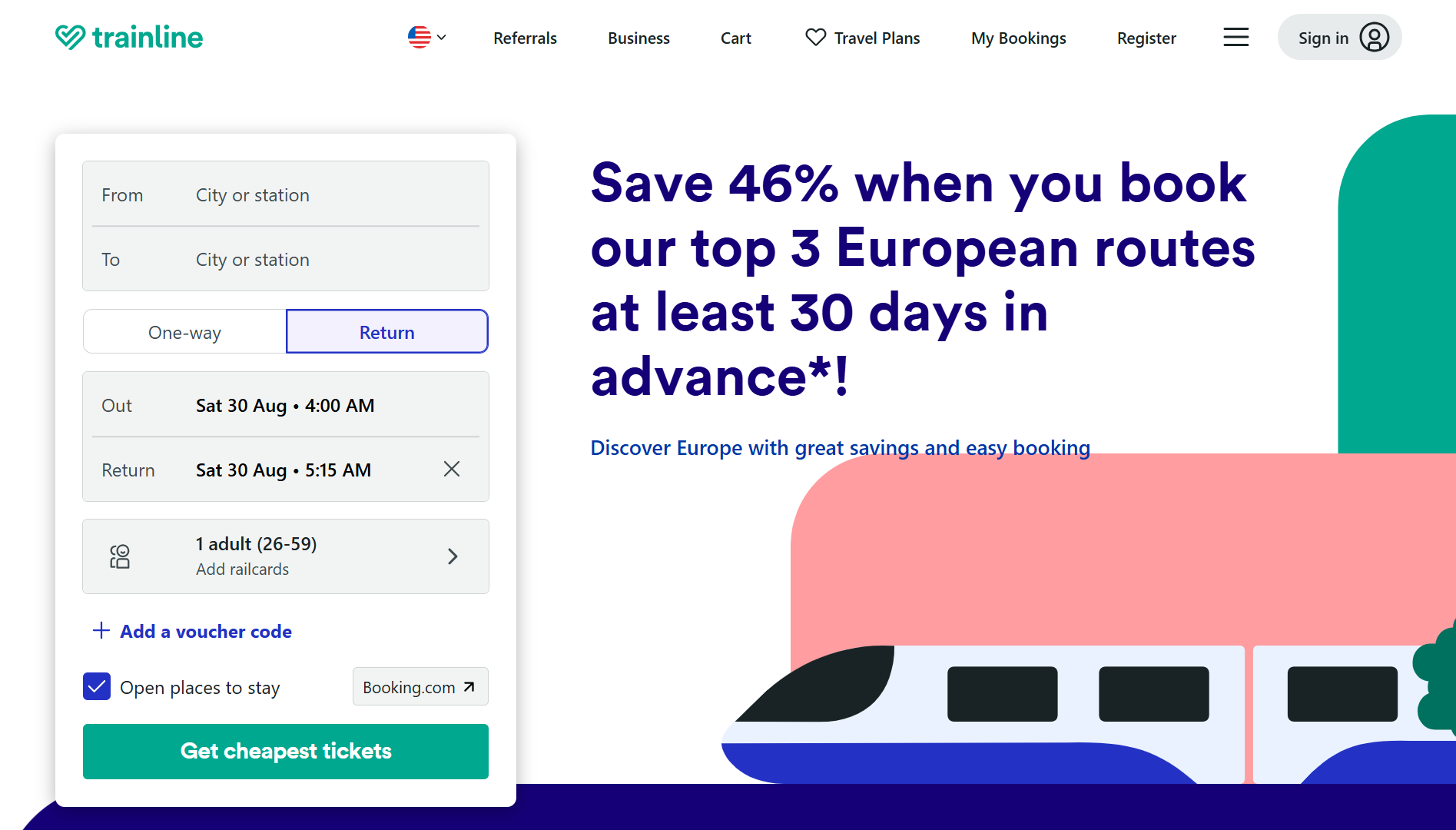
Task: Open the country flag language dropdown
Action: (x=427, y=37)
